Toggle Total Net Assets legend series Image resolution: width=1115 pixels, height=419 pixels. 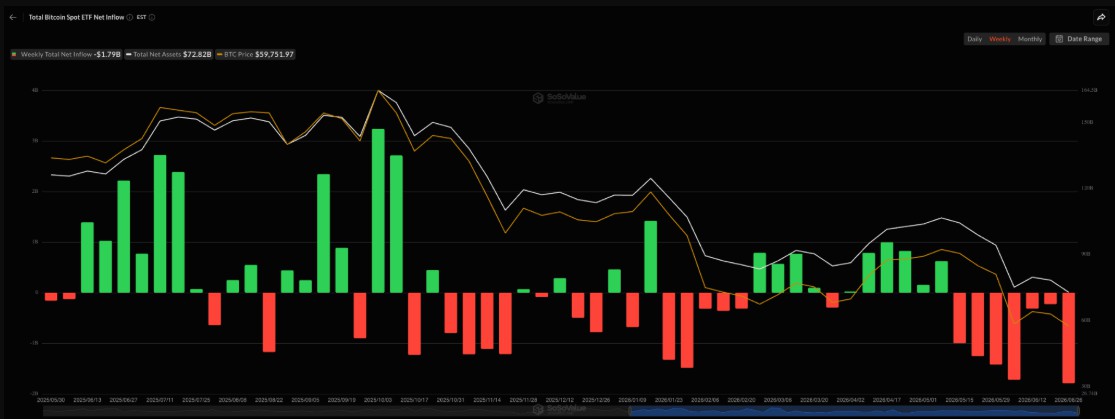tap(169, 54)
